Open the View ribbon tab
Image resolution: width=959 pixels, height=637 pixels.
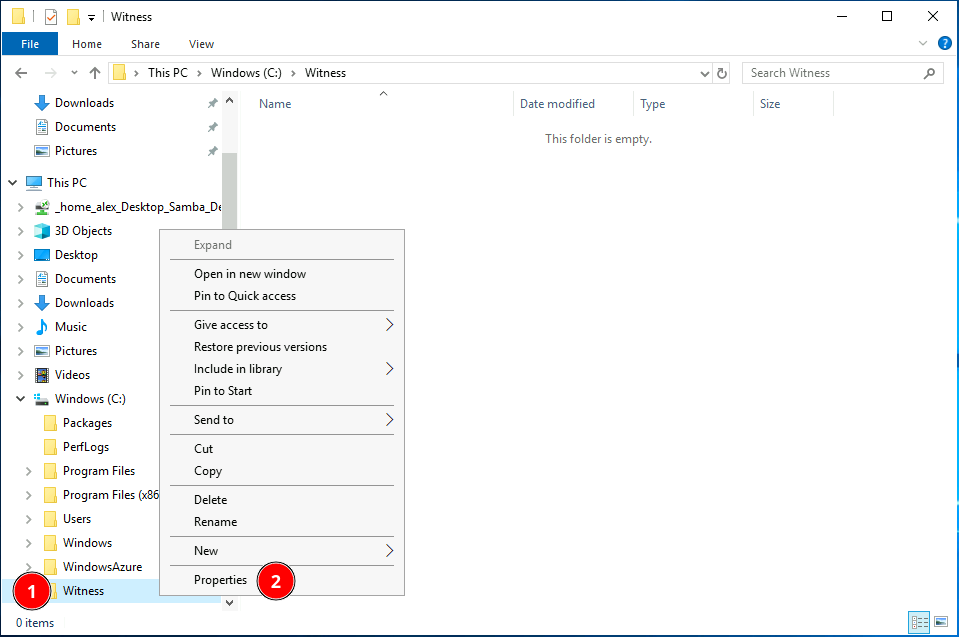pyautogui.click(x=201, y=44)
